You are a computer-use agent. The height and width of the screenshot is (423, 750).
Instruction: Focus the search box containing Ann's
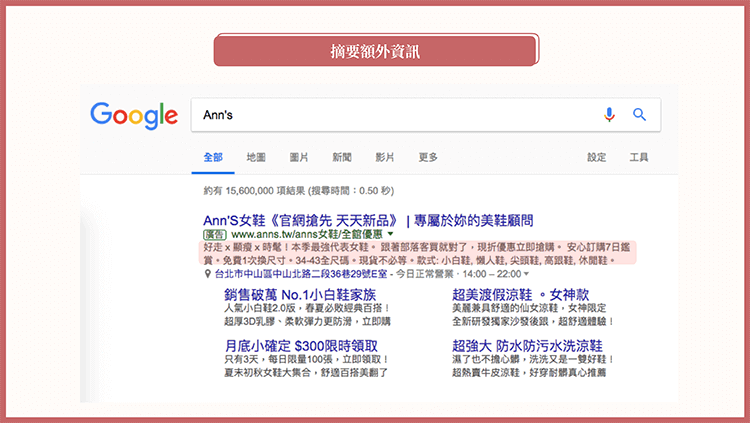point(426,115)
